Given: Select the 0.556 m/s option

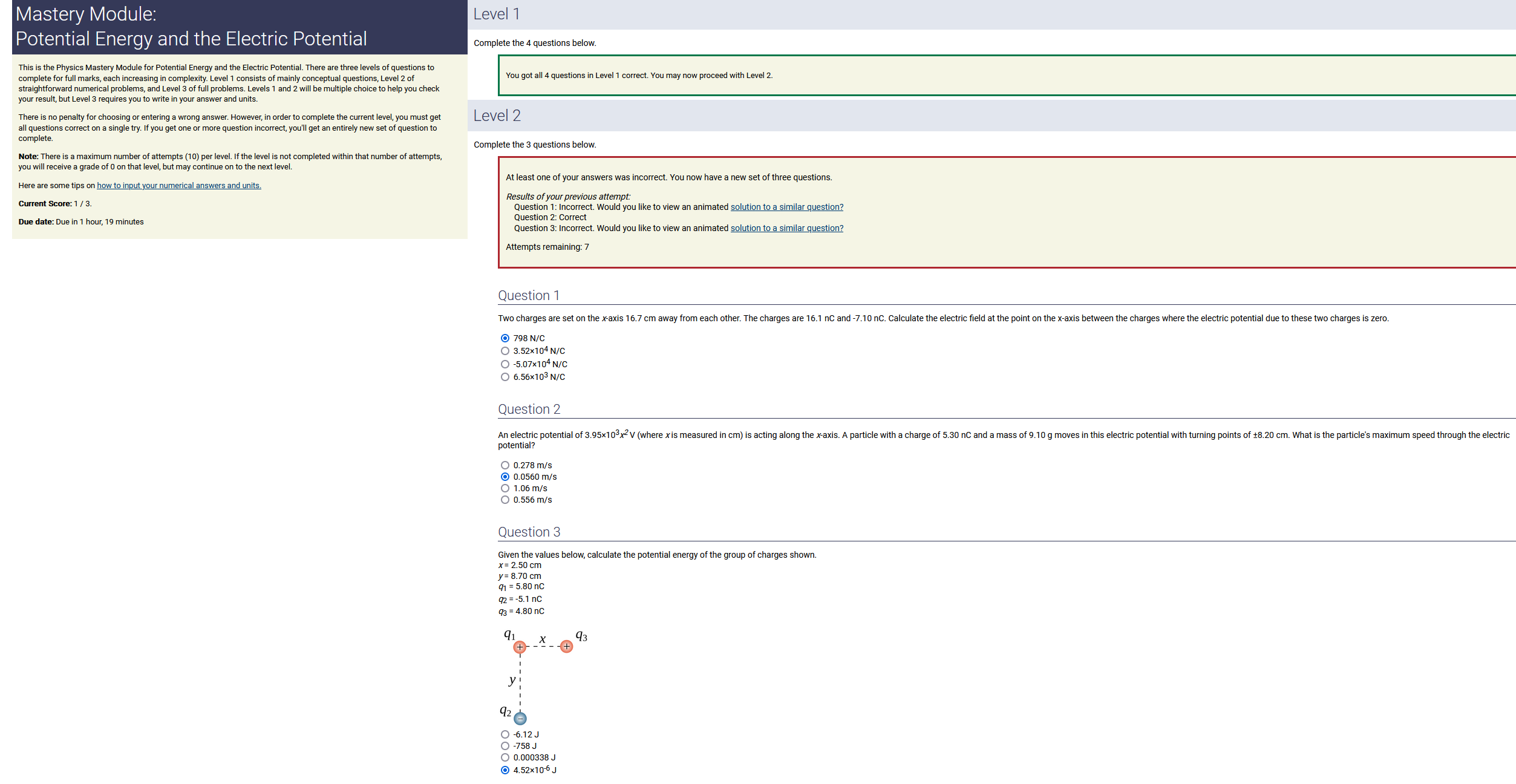Looking at the screenshot, I should (x=505, y=500).
